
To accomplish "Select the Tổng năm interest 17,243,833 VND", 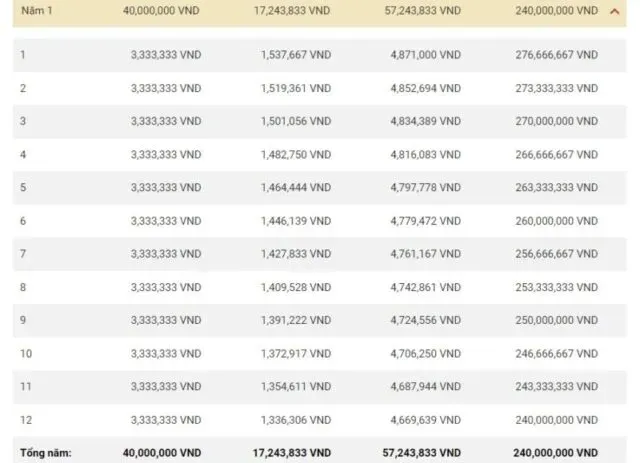I will point(289,452).
